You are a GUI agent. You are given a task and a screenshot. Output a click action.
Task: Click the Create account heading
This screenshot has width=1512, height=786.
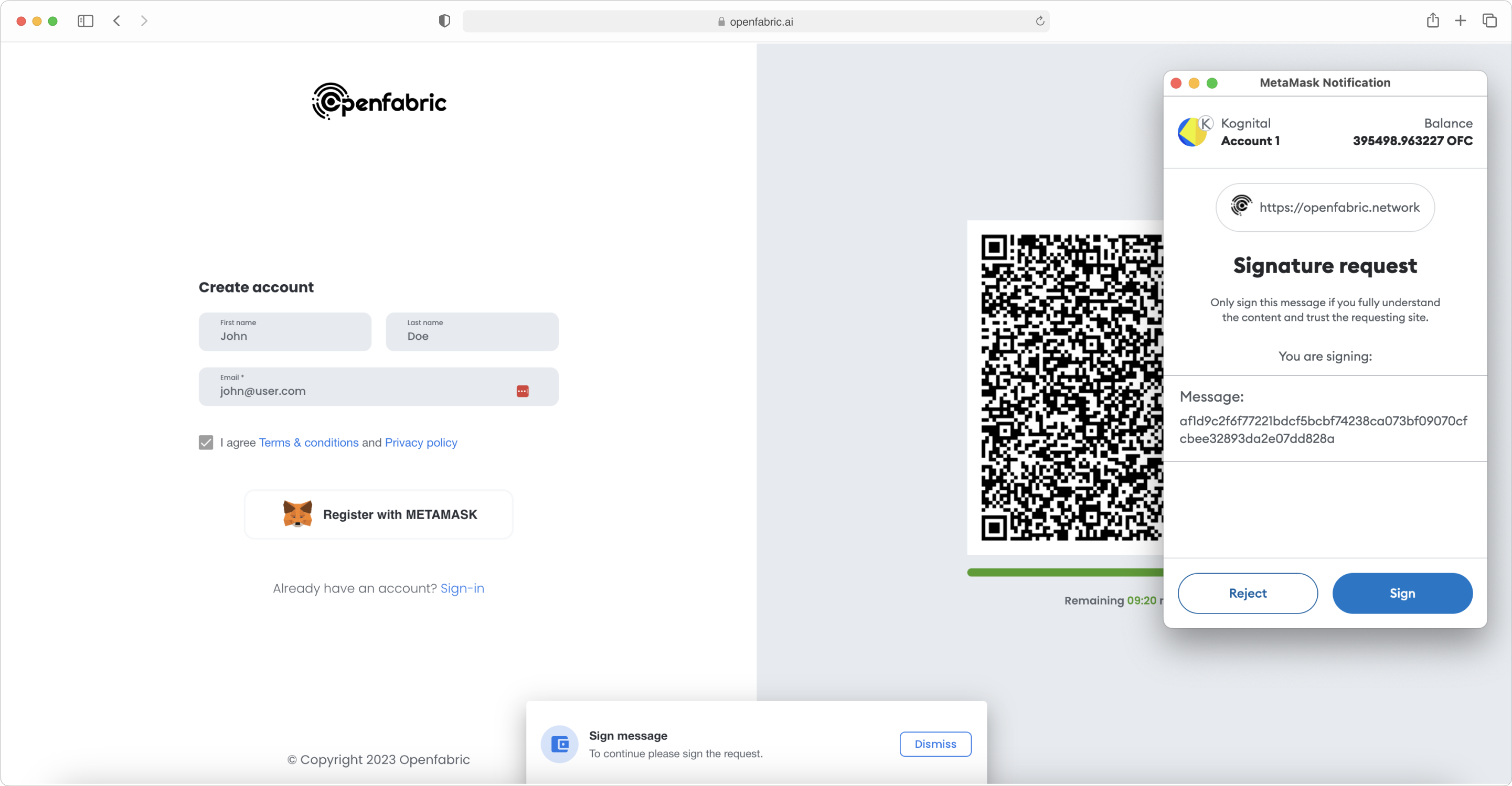(256, 287)
